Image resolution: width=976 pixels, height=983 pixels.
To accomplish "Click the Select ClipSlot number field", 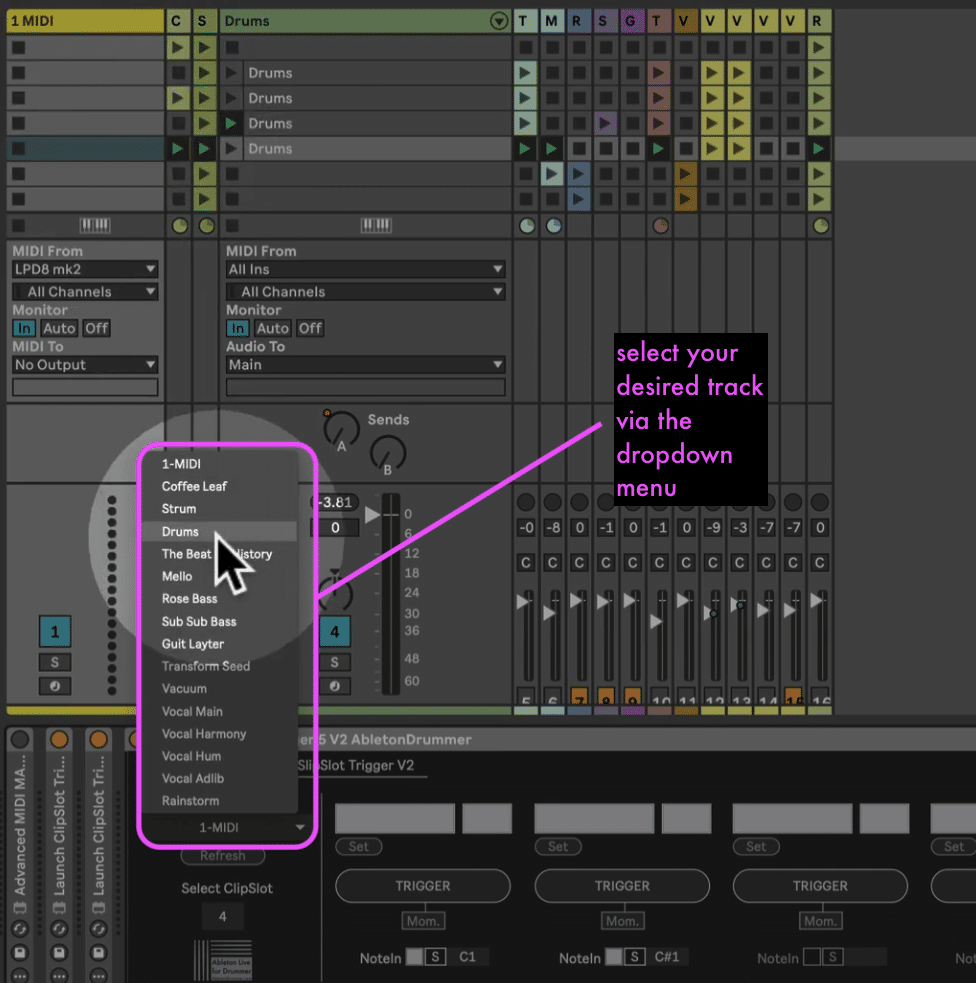I will [x=222, y=916].
